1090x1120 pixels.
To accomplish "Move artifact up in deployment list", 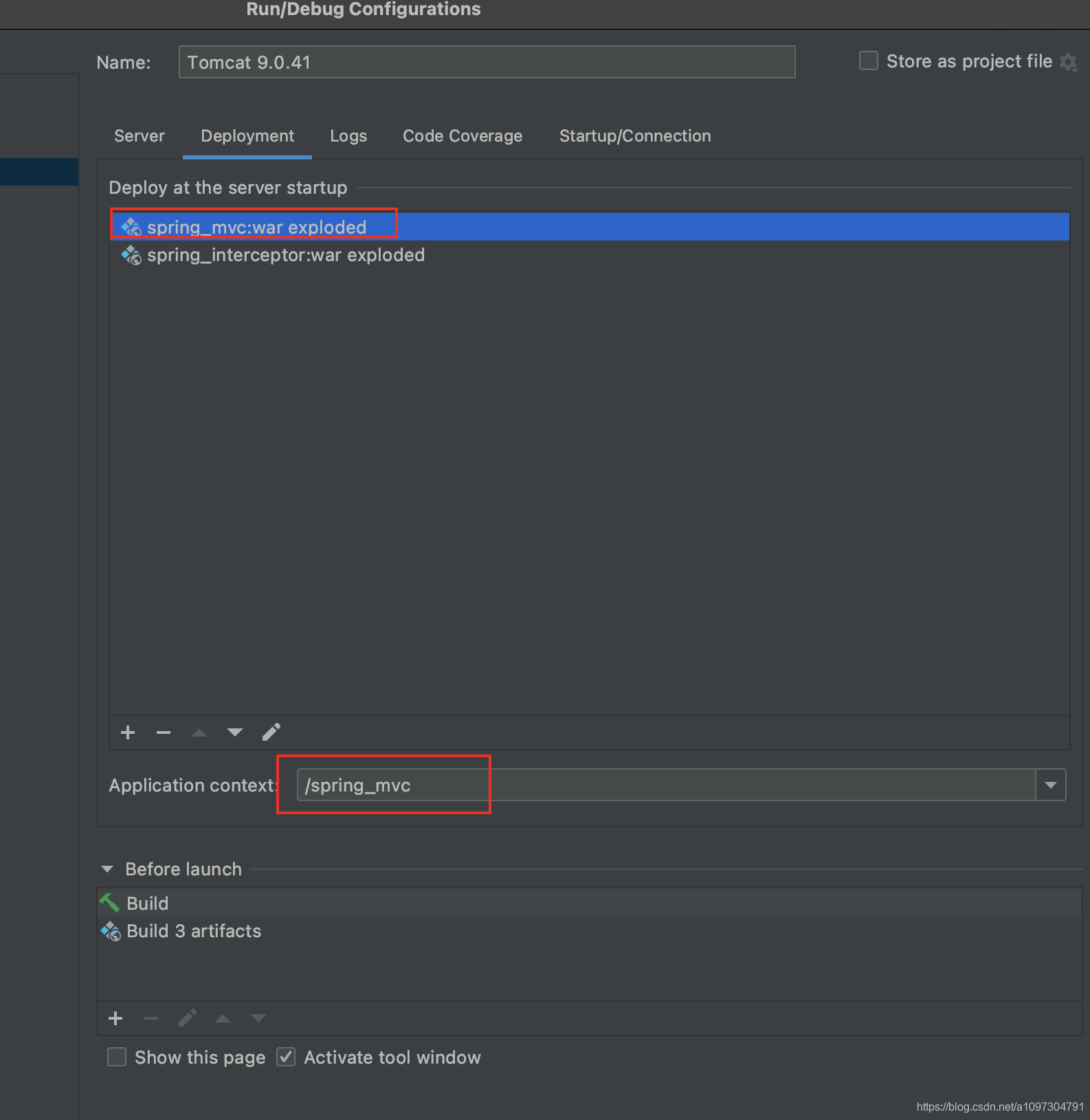I will coord(199,732).
